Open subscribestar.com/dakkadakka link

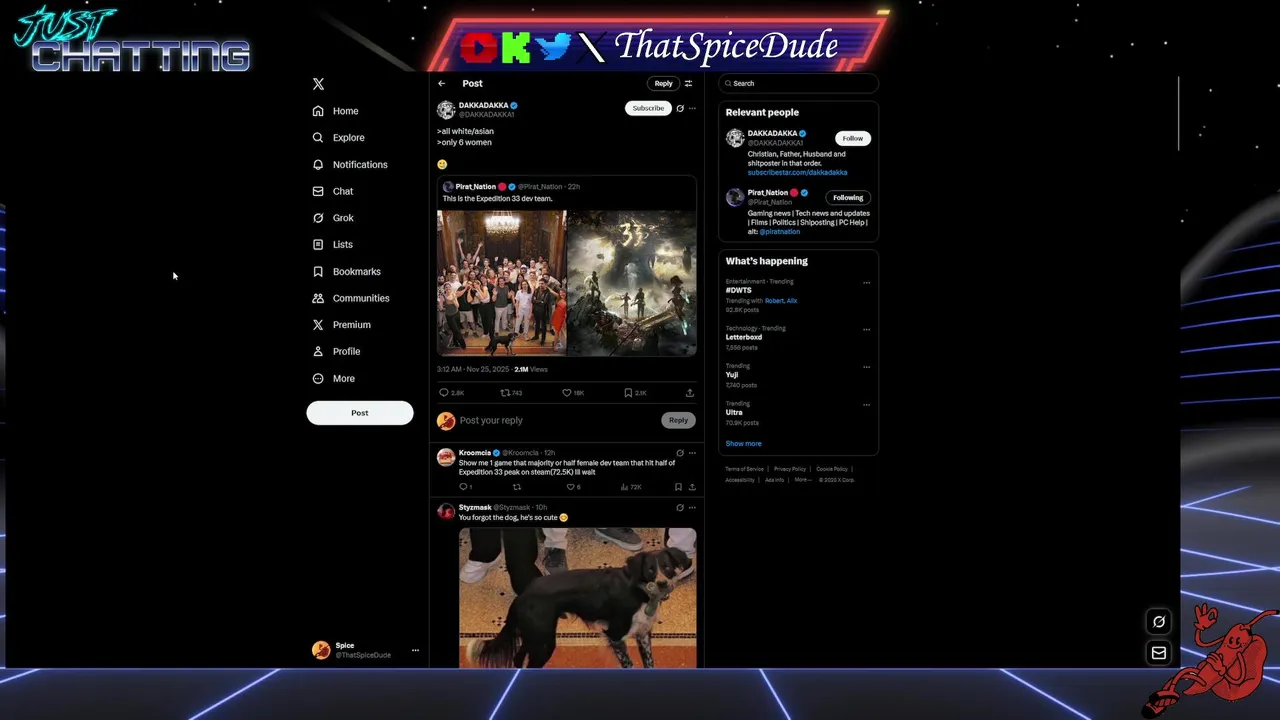[797, 173]
